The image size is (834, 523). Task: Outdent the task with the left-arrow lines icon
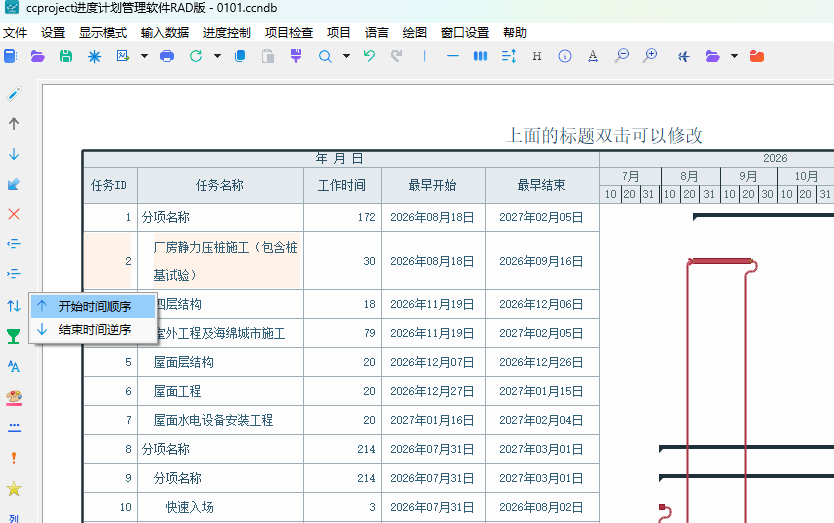click(x=14, y=244)
